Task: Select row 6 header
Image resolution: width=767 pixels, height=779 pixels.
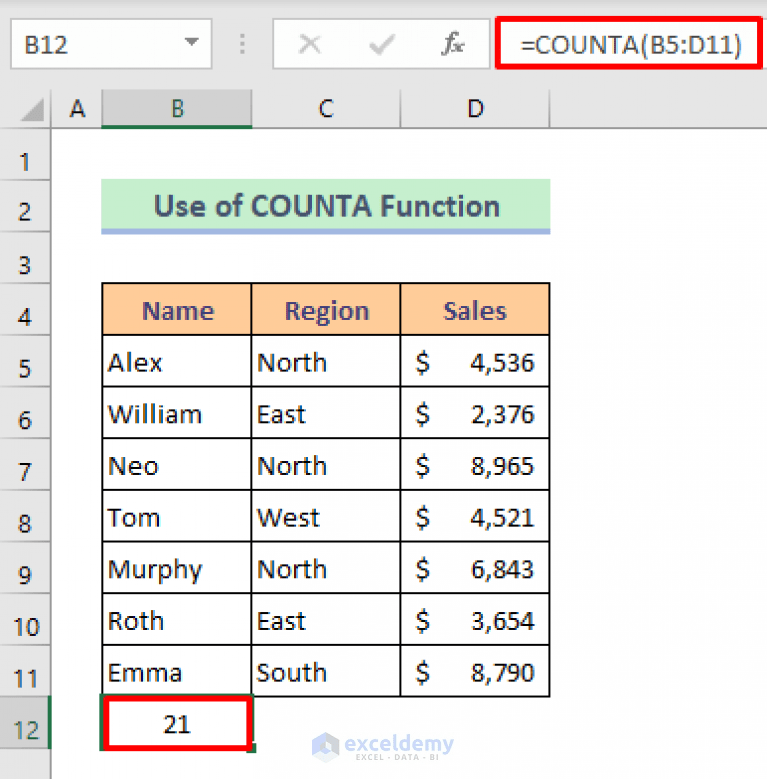Action: coord(25,413)
